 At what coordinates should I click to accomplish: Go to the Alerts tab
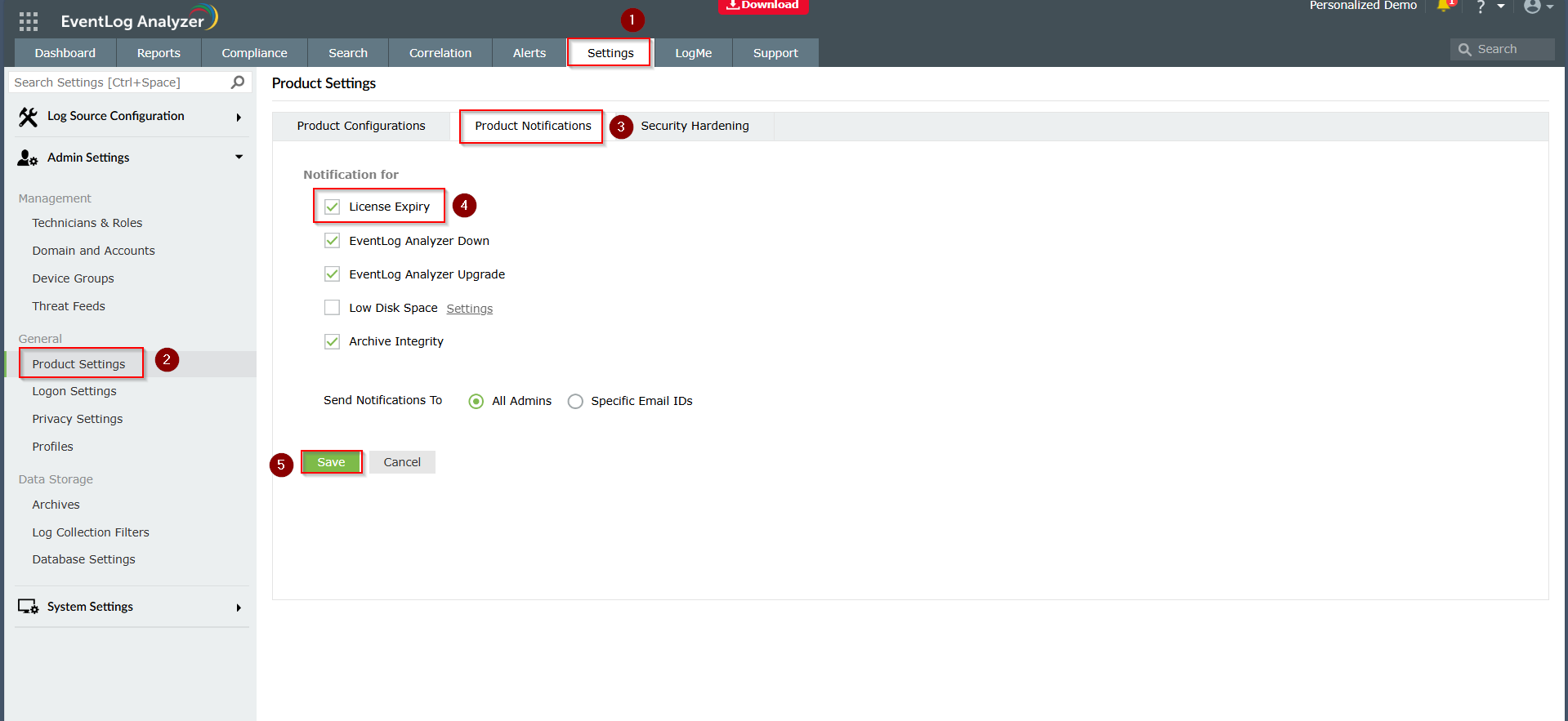(529, 53)
